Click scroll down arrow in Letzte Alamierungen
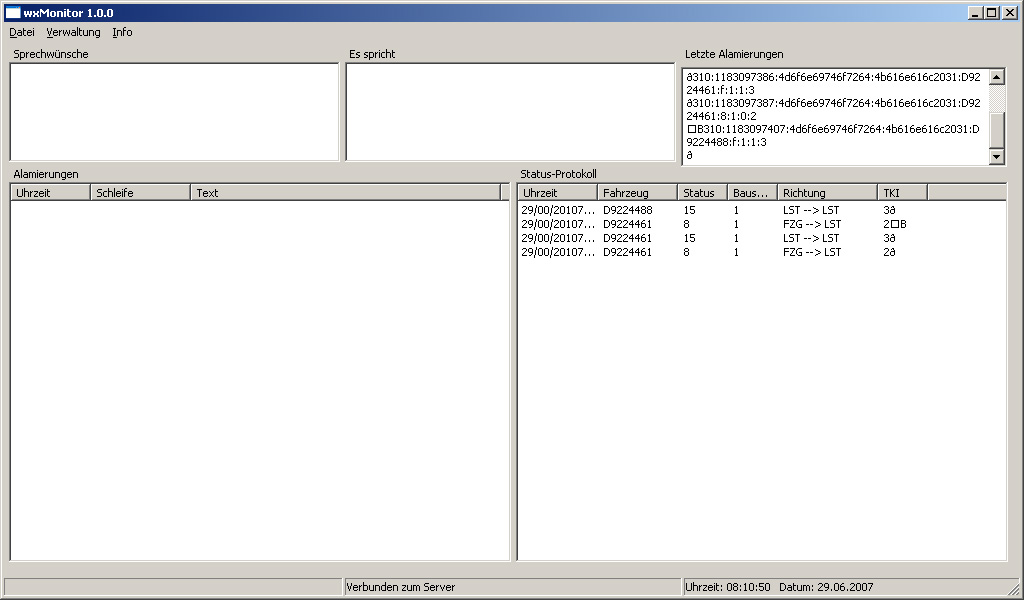 pos(996,156)
